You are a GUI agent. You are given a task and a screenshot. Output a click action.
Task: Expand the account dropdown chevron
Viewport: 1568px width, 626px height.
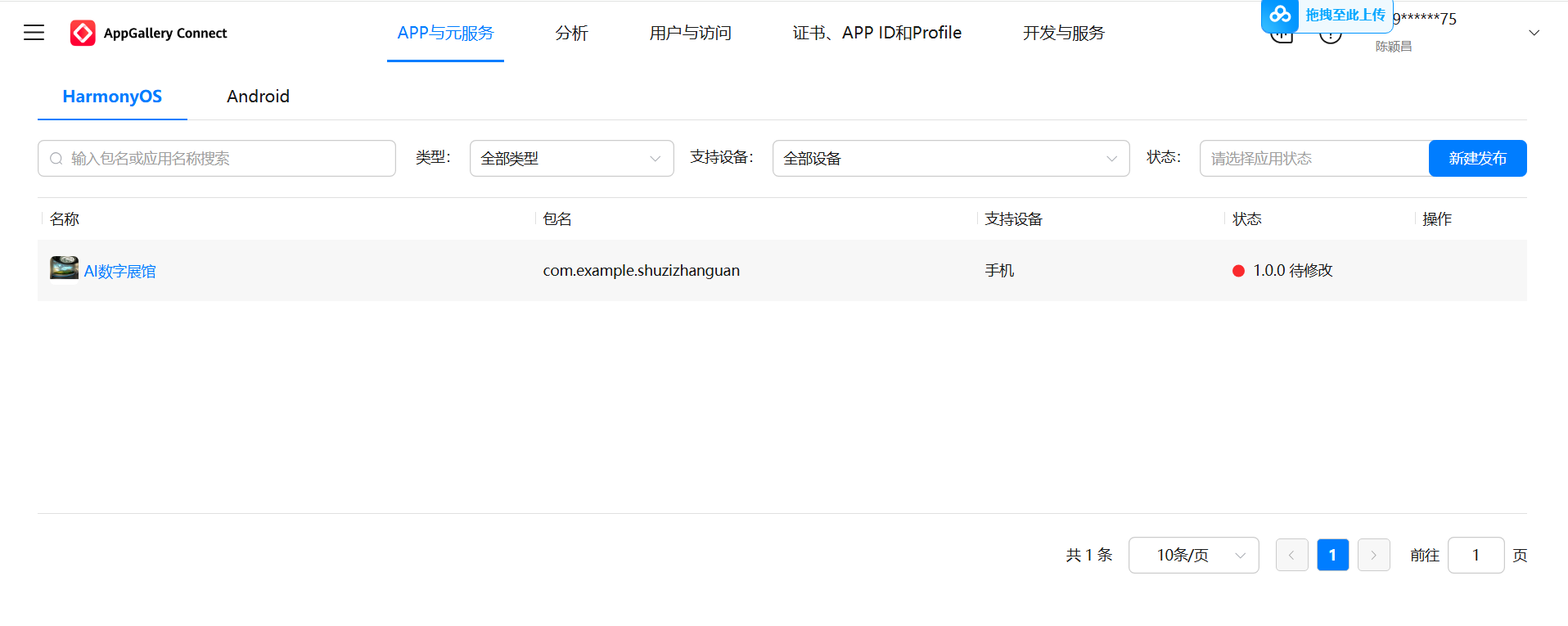pyautogui.click(x=1534, y=33)
